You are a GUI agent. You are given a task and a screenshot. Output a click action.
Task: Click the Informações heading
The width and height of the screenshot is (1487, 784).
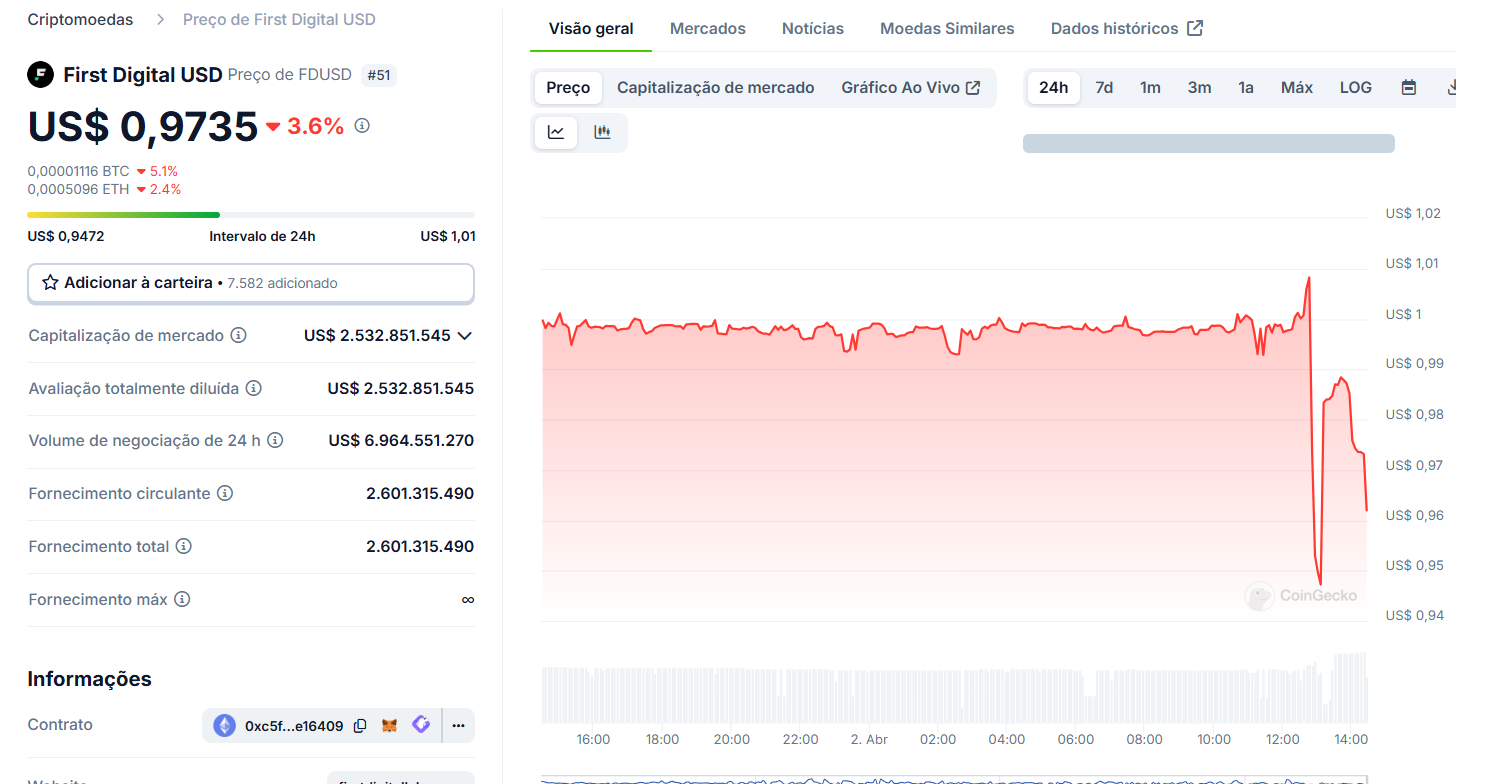90,679
